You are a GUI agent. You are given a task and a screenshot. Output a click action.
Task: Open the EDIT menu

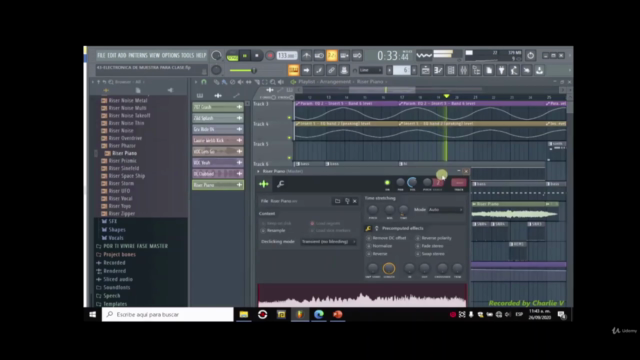tap(111, 56)
